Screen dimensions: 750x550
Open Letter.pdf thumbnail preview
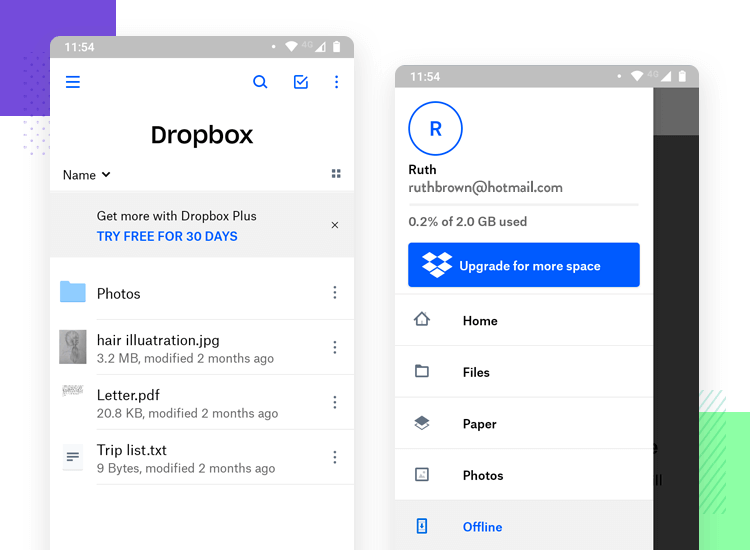pos(73,390)
